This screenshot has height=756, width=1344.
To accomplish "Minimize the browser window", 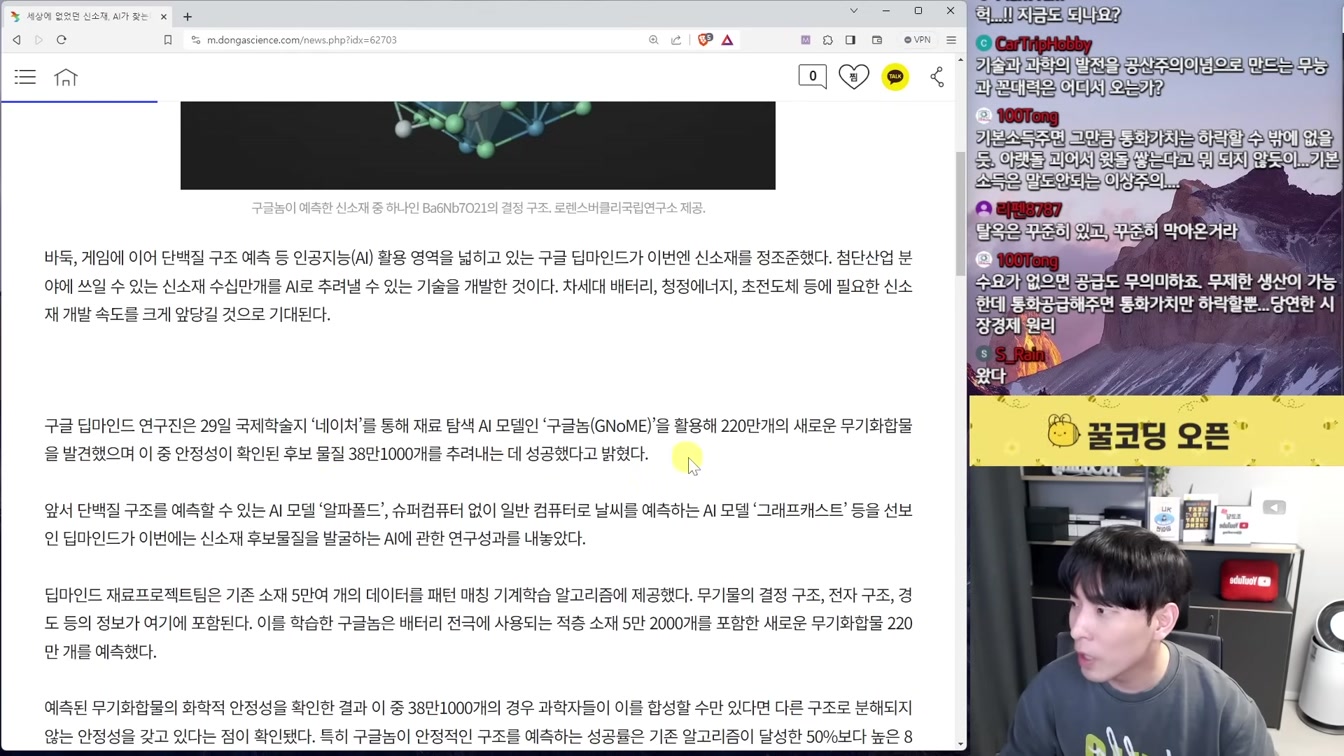I will [886, 11].
